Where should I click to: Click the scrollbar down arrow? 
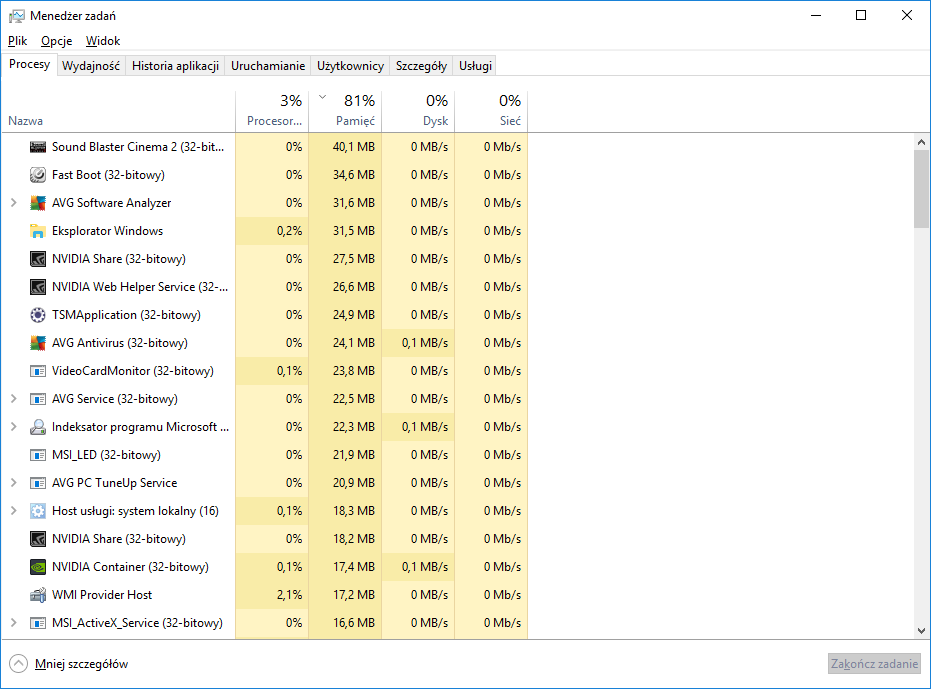tap(921, 631)
